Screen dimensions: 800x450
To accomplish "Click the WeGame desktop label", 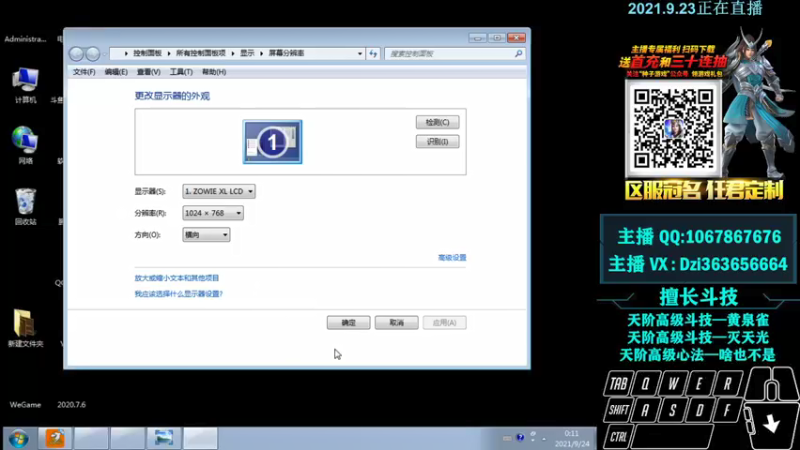I will (25, 405).
